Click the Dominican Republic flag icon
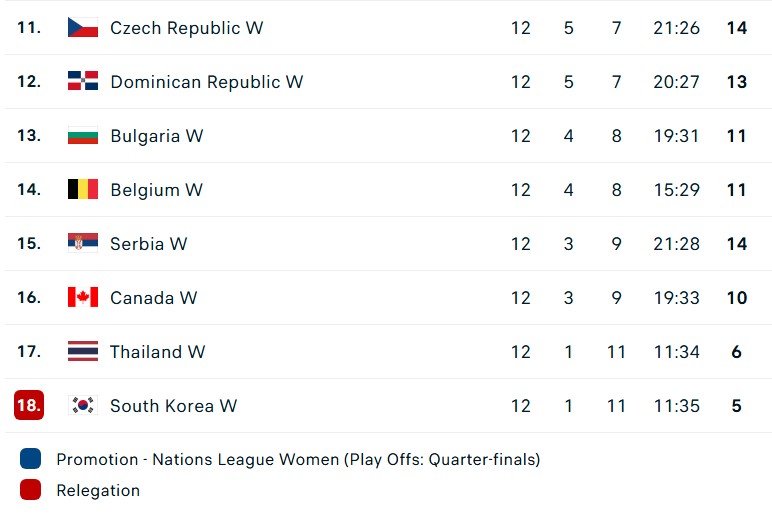Viewport: 772px width, 528px height. tap(83, 81)
